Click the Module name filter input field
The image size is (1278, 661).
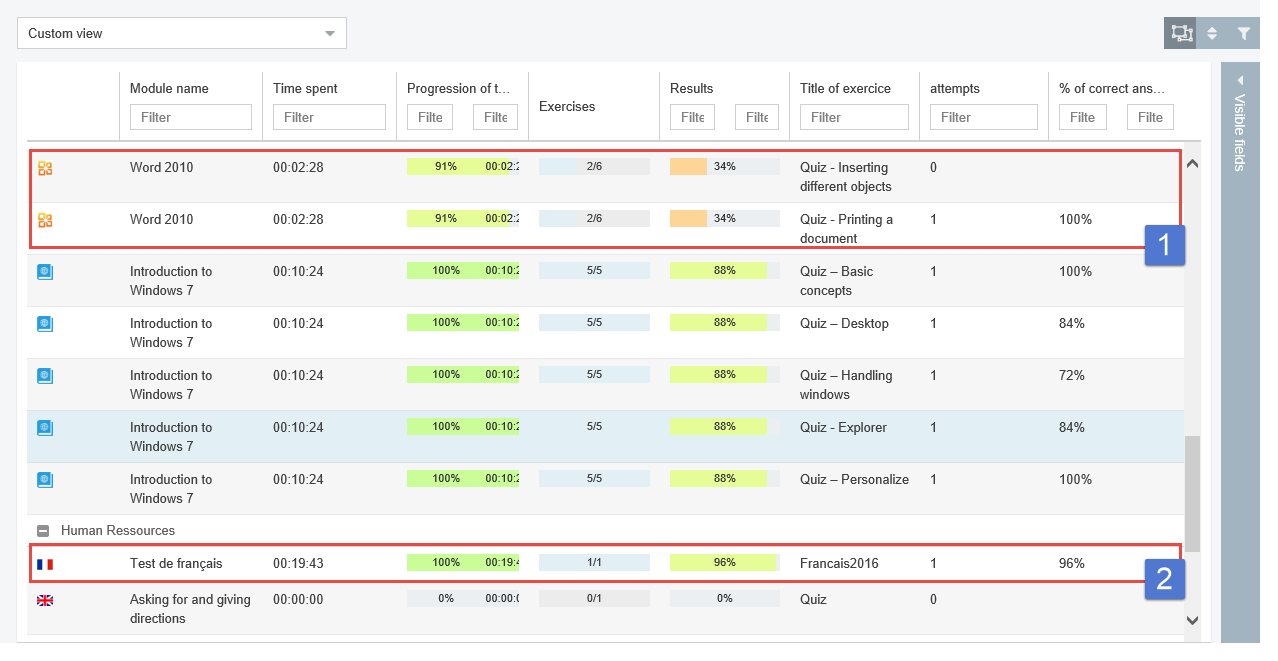(190, 117)
